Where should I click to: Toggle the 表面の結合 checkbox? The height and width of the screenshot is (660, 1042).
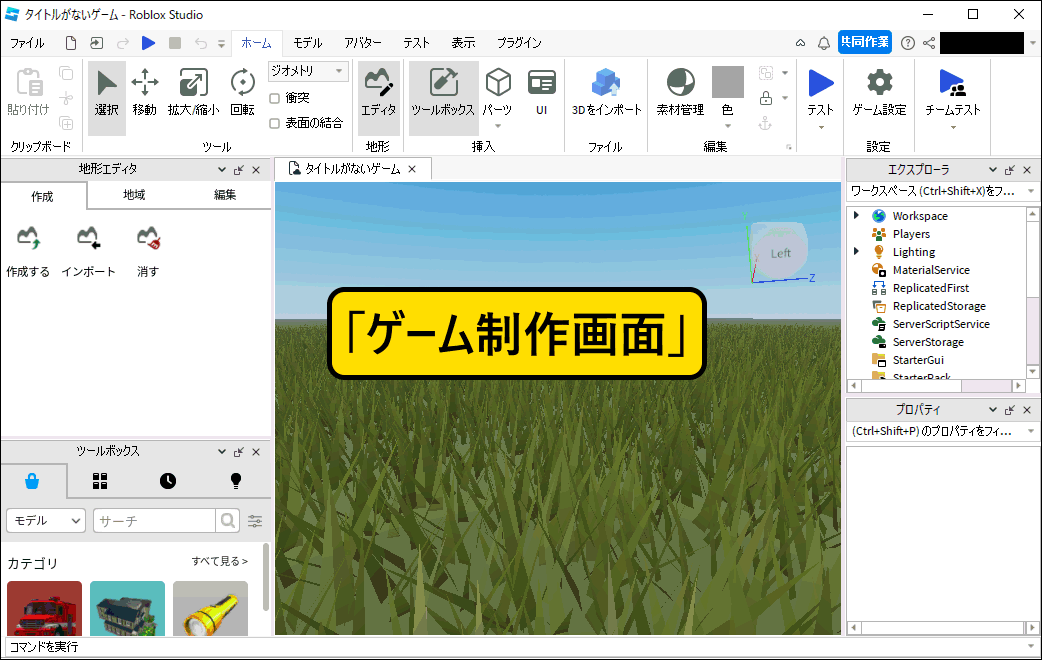pos(274,124)
